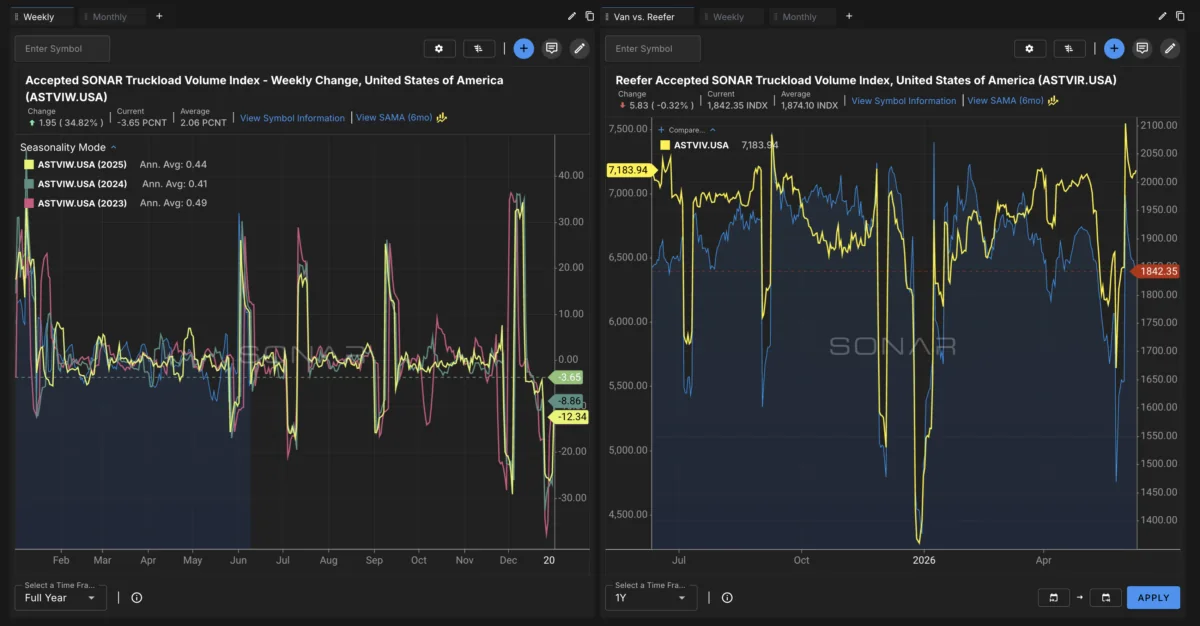Viewport: 1200px width, 626px height.
Task: Click pink swatch for ASTVIW.USA (2023)
Action: (29, 203)
